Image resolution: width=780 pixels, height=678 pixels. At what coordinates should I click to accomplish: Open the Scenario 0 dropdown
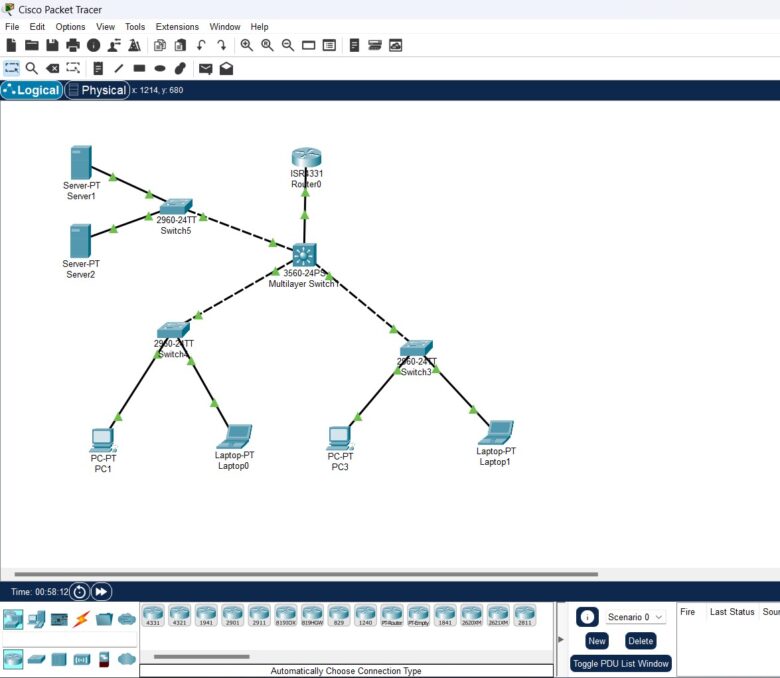[x=635, y=617]
